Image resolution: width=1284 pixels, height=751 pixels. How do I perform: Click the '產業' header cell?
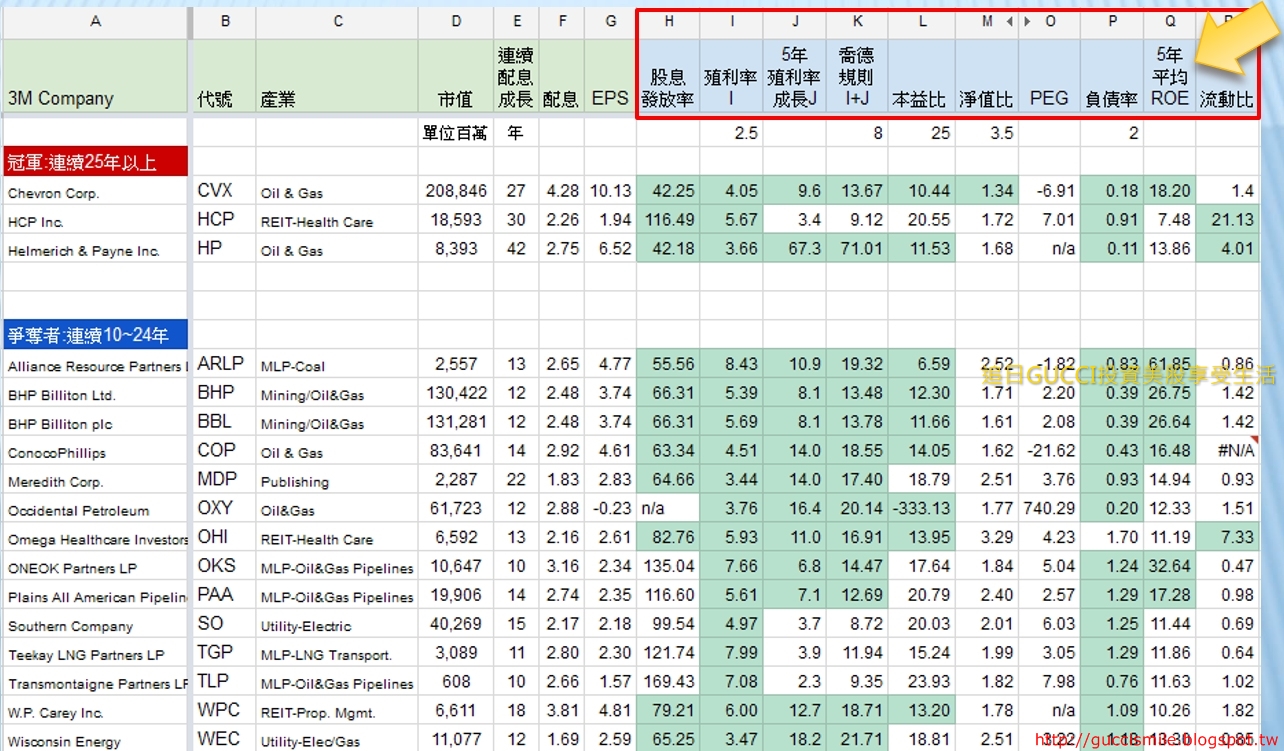click(x=337, y=76)
